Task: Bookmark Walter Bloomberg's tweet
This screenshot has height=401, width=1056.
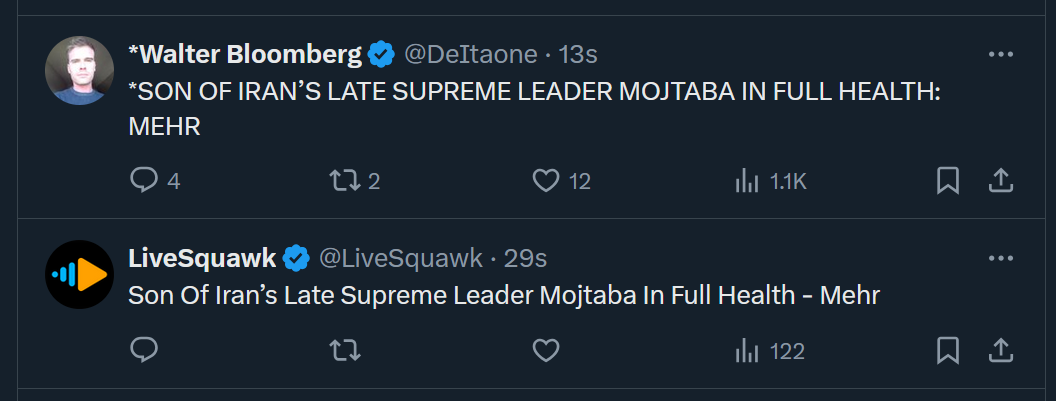Action: tap(948, 181)
